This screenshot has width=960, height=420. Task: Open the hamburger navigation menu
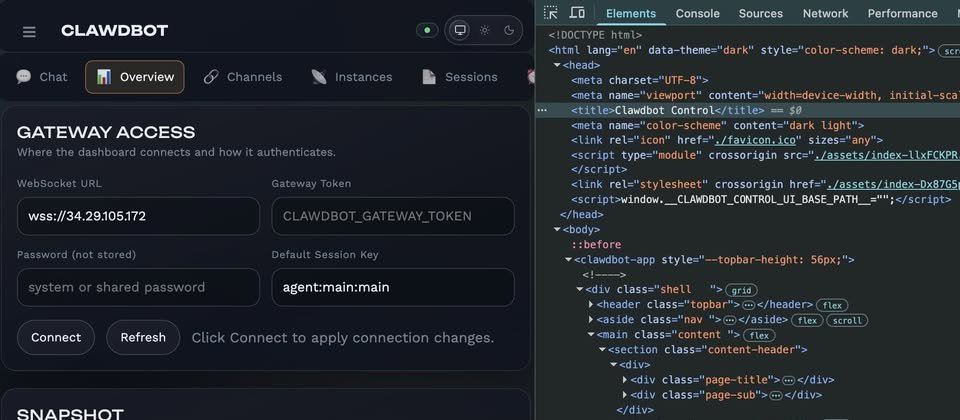coord(29,31)
